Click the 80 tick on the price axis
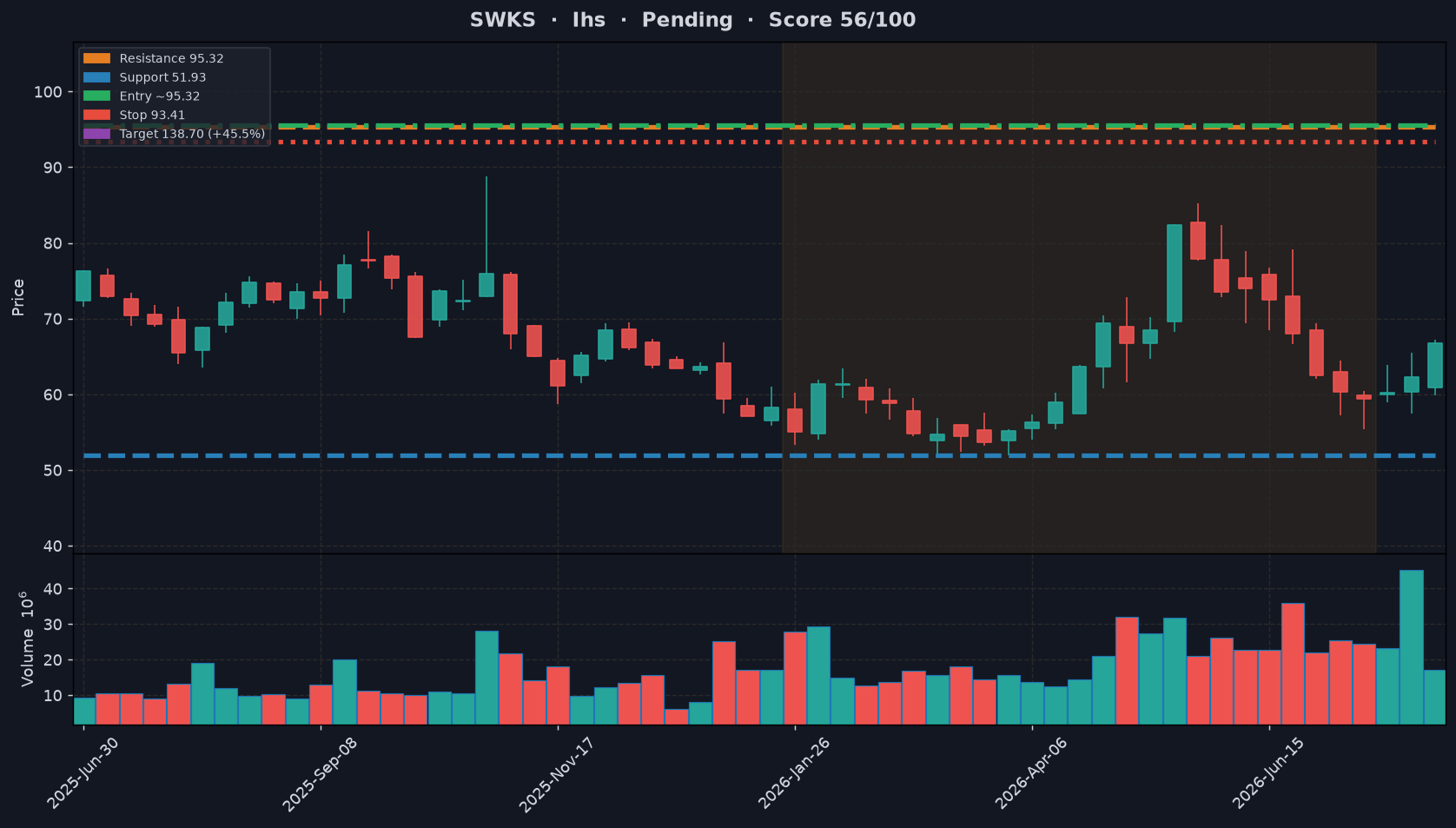This screenshot has height=828, width=1456. pyautogui.click(x=53, y=243)
